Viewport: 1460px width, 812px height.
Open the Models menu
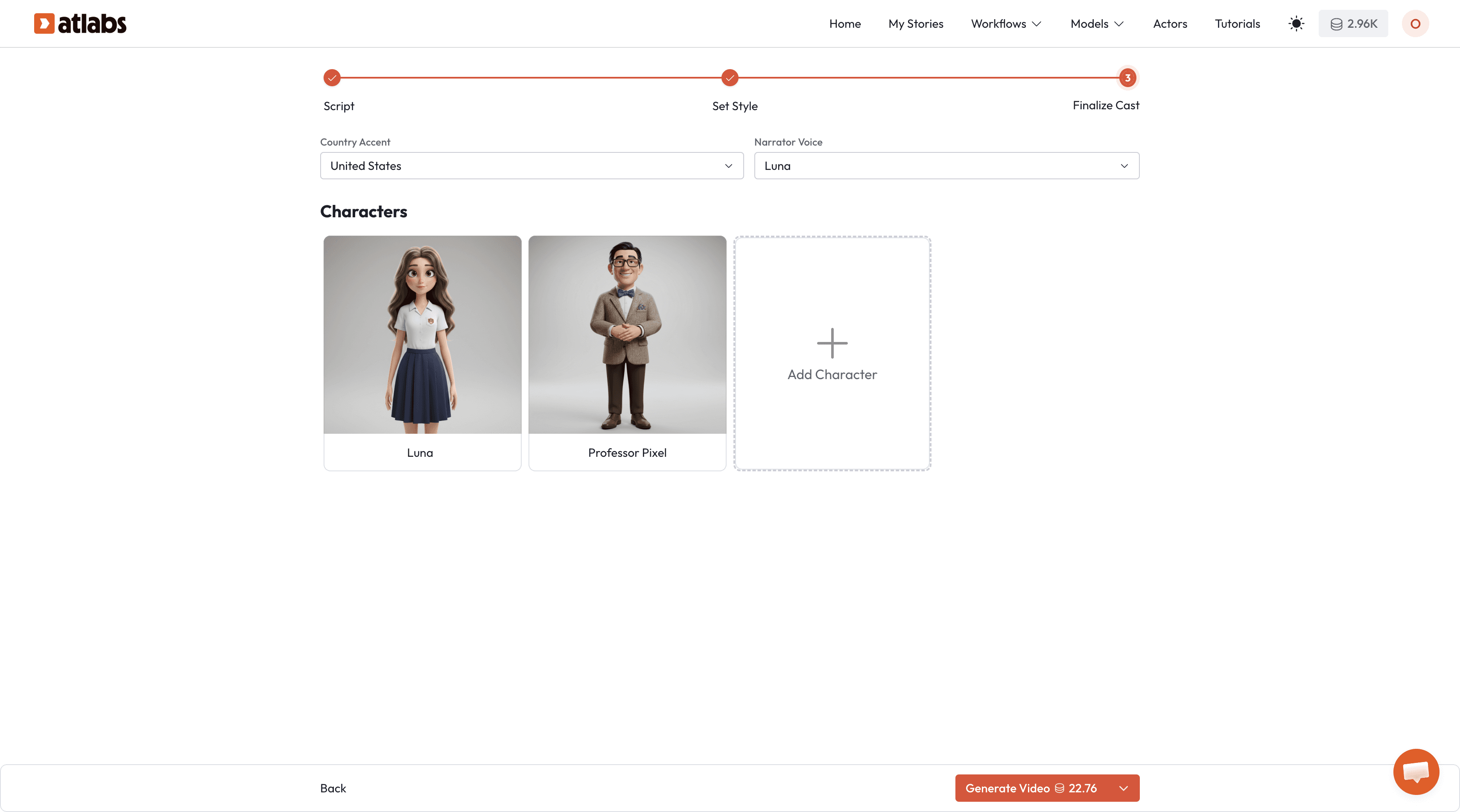pos(1096,24)
